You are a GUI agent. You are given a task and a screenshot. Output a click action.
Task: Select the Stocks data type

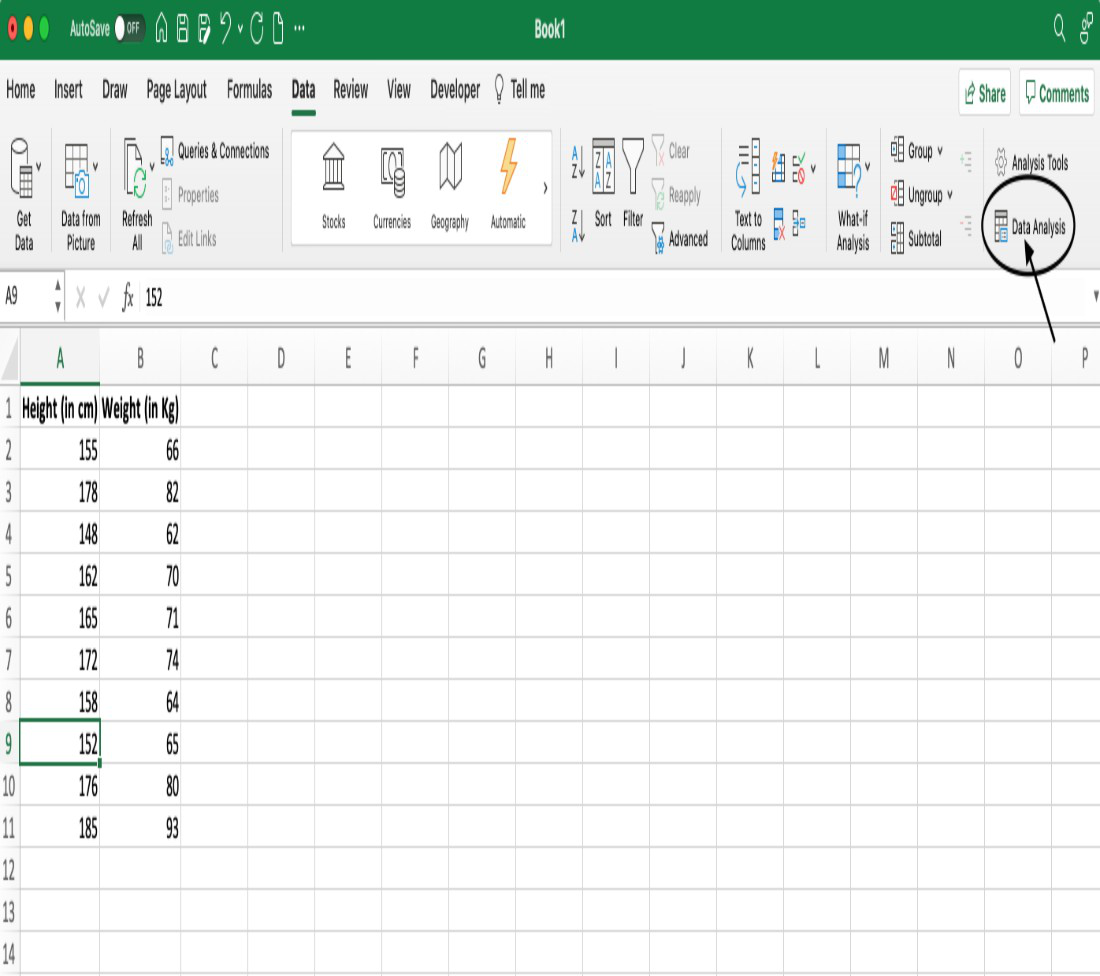pos(333,187)
